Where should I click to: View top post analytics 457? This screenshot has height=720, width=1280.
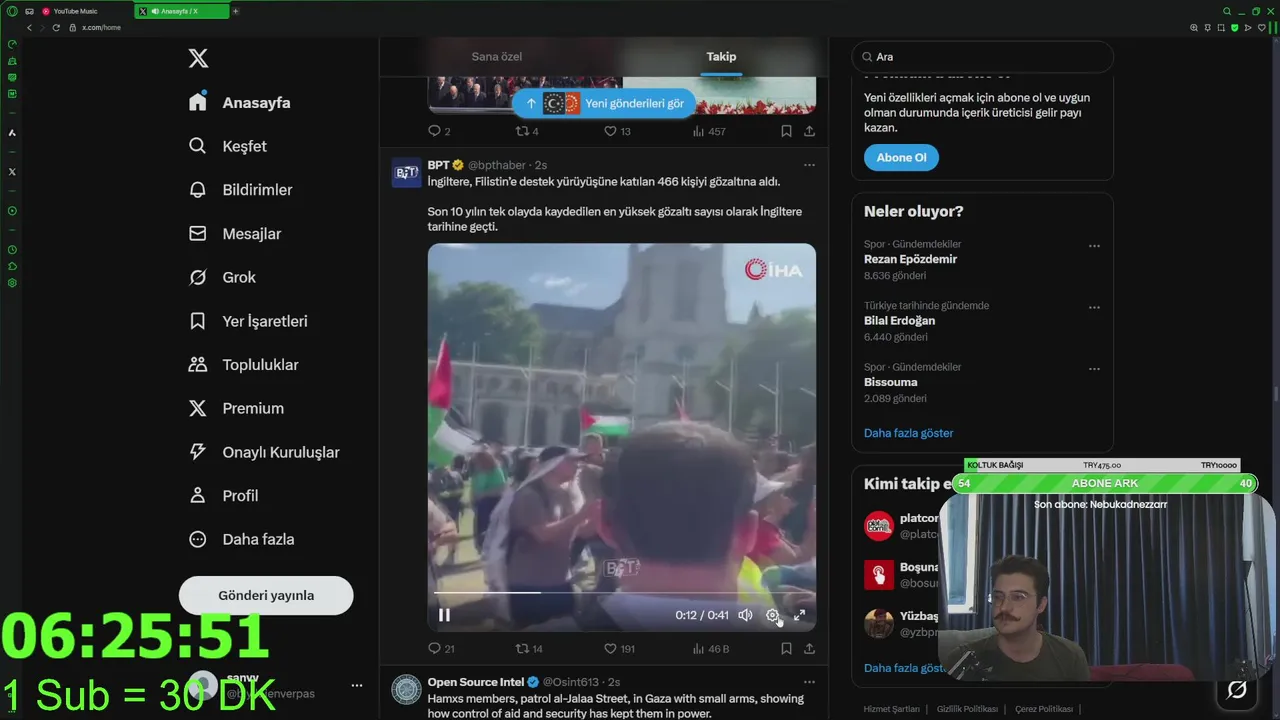[x=710, y=131]
